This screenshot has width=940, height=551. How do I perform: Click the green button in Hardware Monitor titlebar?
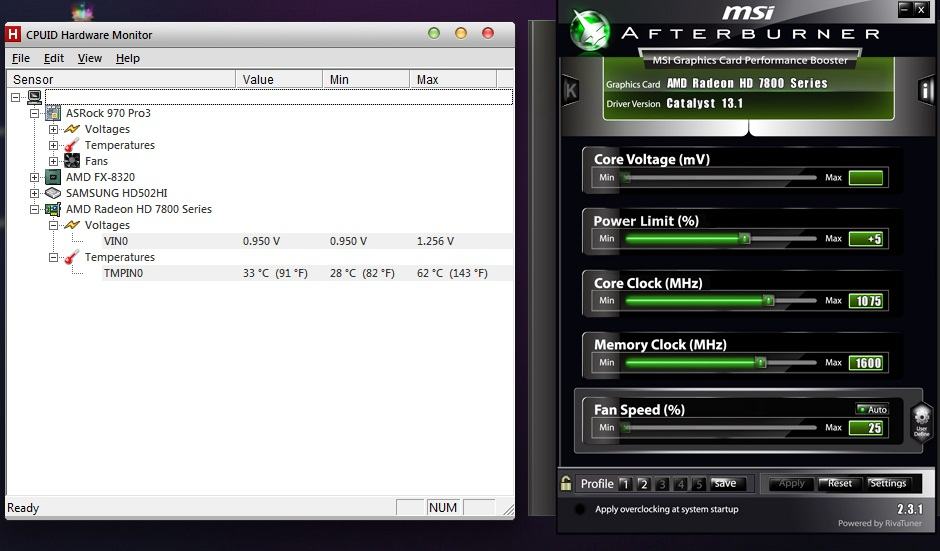pyautogui.click(x=434, y=33)
